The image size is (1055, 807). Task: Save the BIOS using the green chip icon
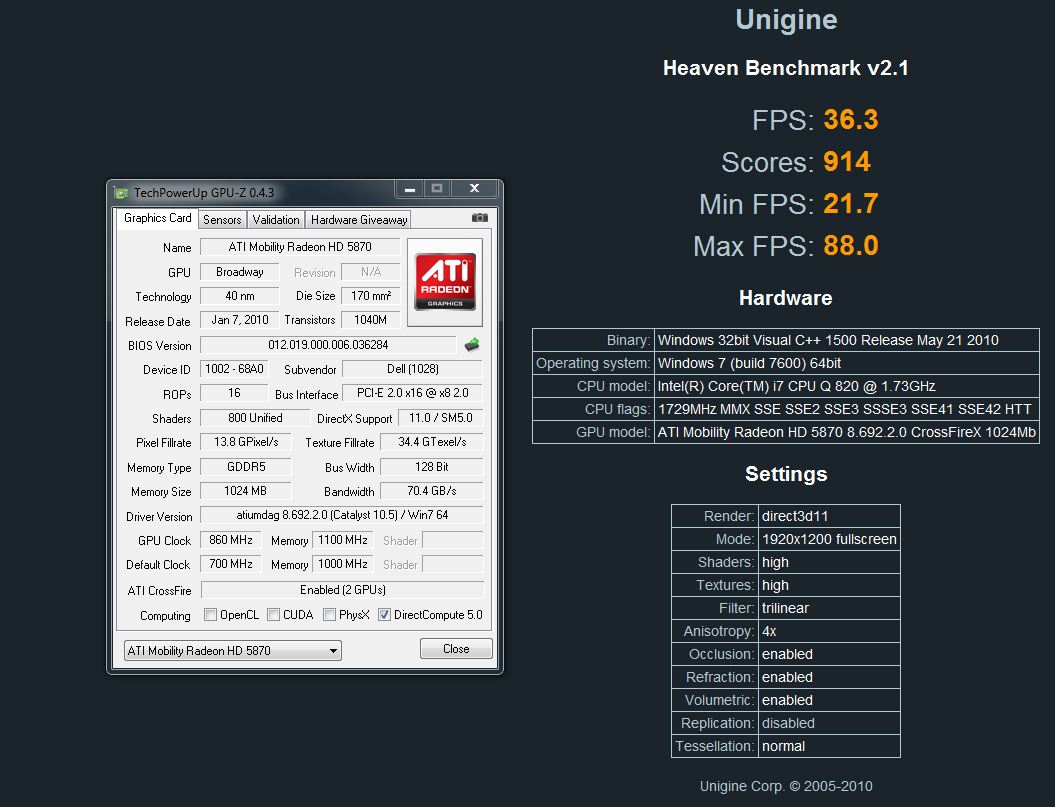click(472, 345)
